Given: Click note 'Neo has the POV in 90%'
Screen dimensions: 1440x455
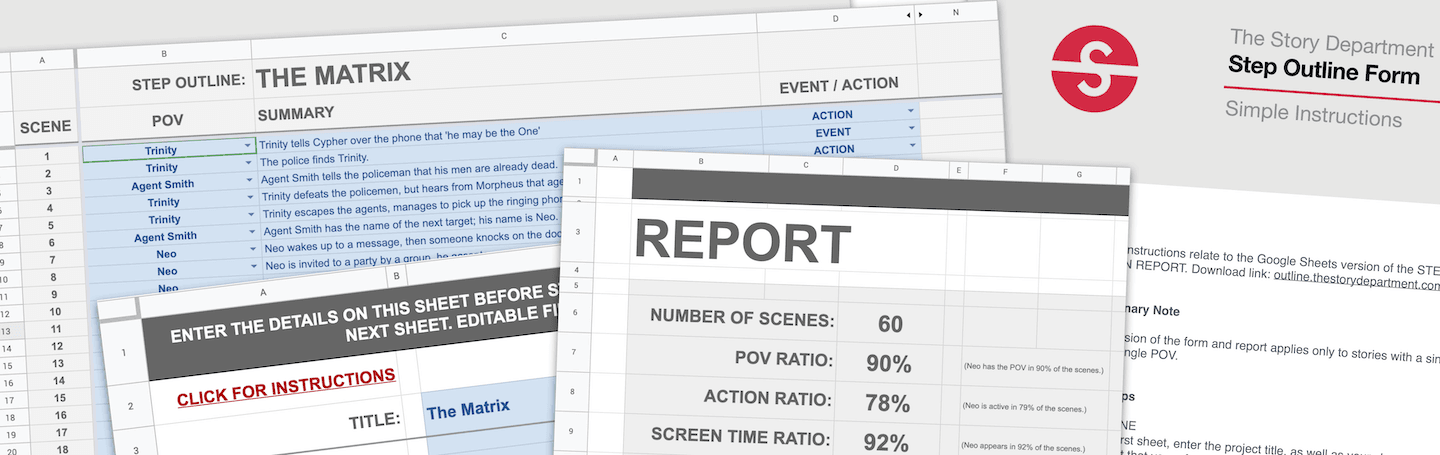Looking at the screenshot, I should 1033,370.
